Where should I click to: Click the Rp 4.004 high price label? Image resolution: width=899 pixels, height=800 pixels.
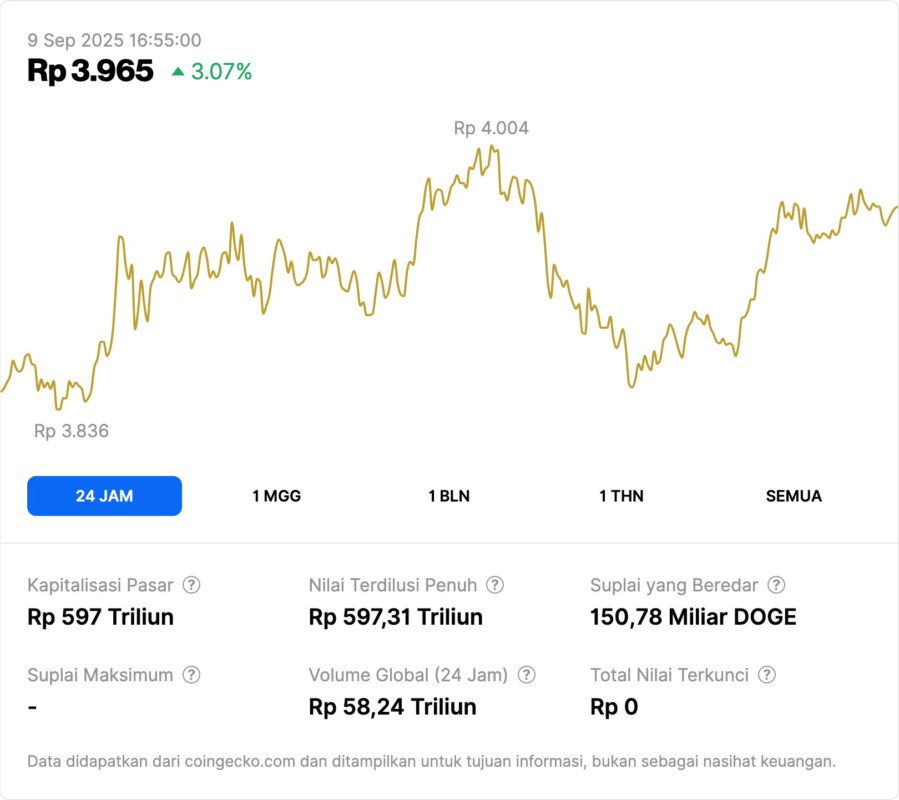491,128
